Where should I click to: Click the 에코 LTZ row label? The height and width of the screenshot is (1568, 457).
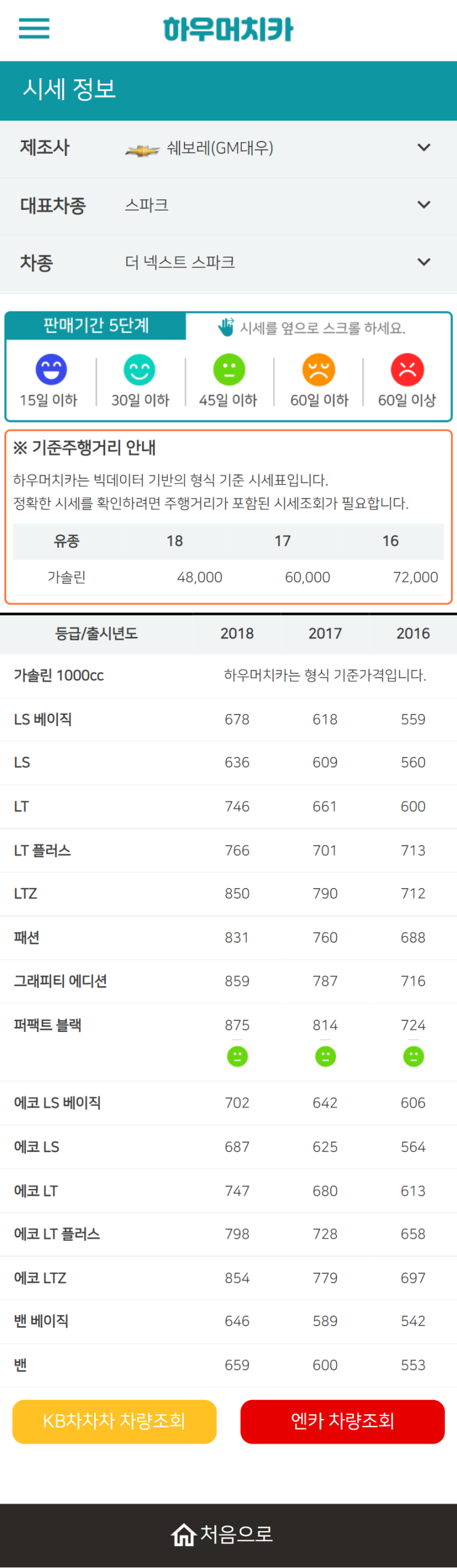pyautogui.click(x=40, y=1279)
